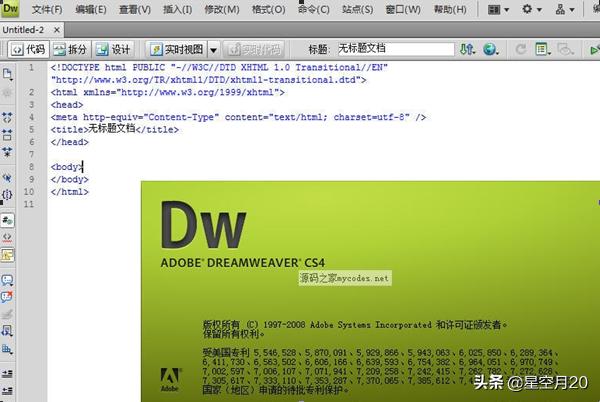
Task: Open the 命令(C) menu
Action: (314, 9)
